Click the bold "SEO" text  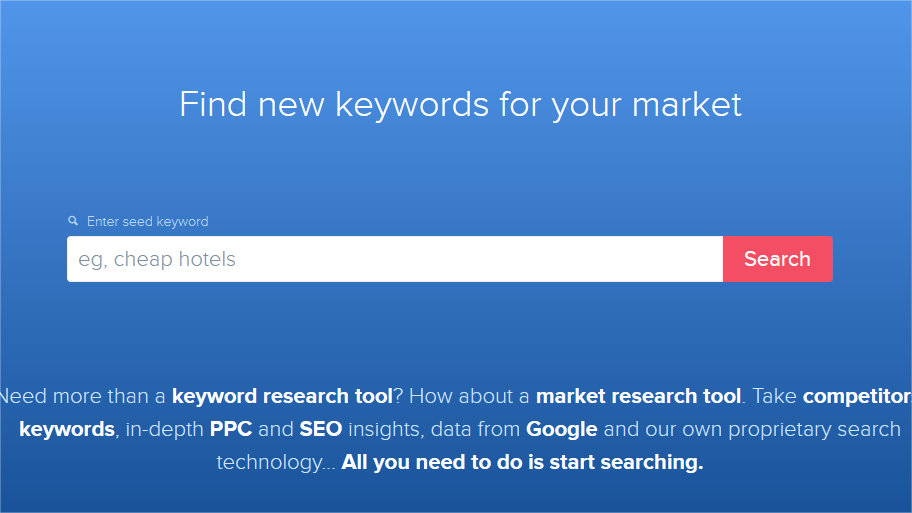tap(320, 429)
